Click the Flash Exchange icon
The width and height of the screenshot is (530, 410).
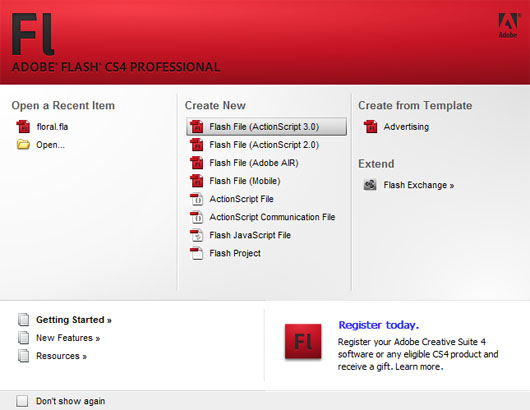[370, 185]
